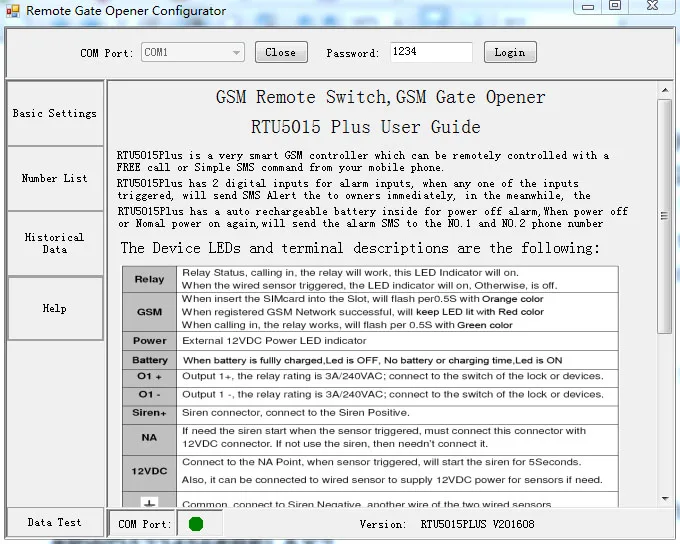
Task: Click the Siren+ row label
Action: point(149,413)
